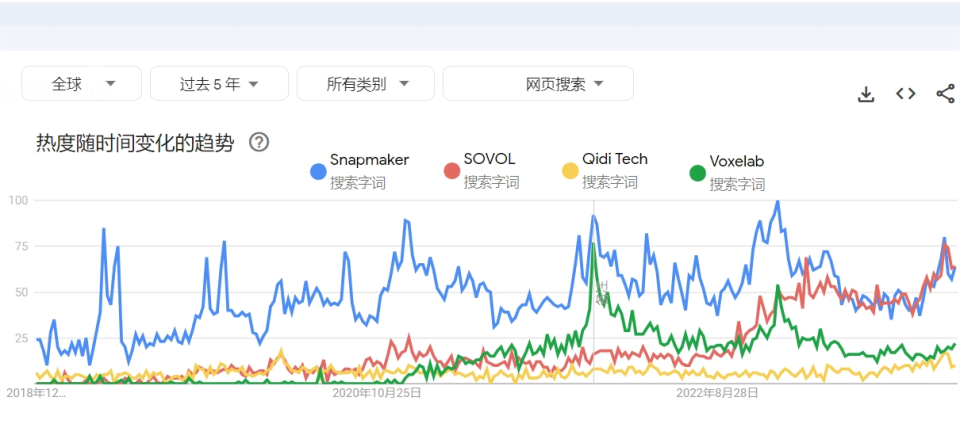Click the note marker on the chart
This screenshot has width=960, height=424.
(601, 291)
